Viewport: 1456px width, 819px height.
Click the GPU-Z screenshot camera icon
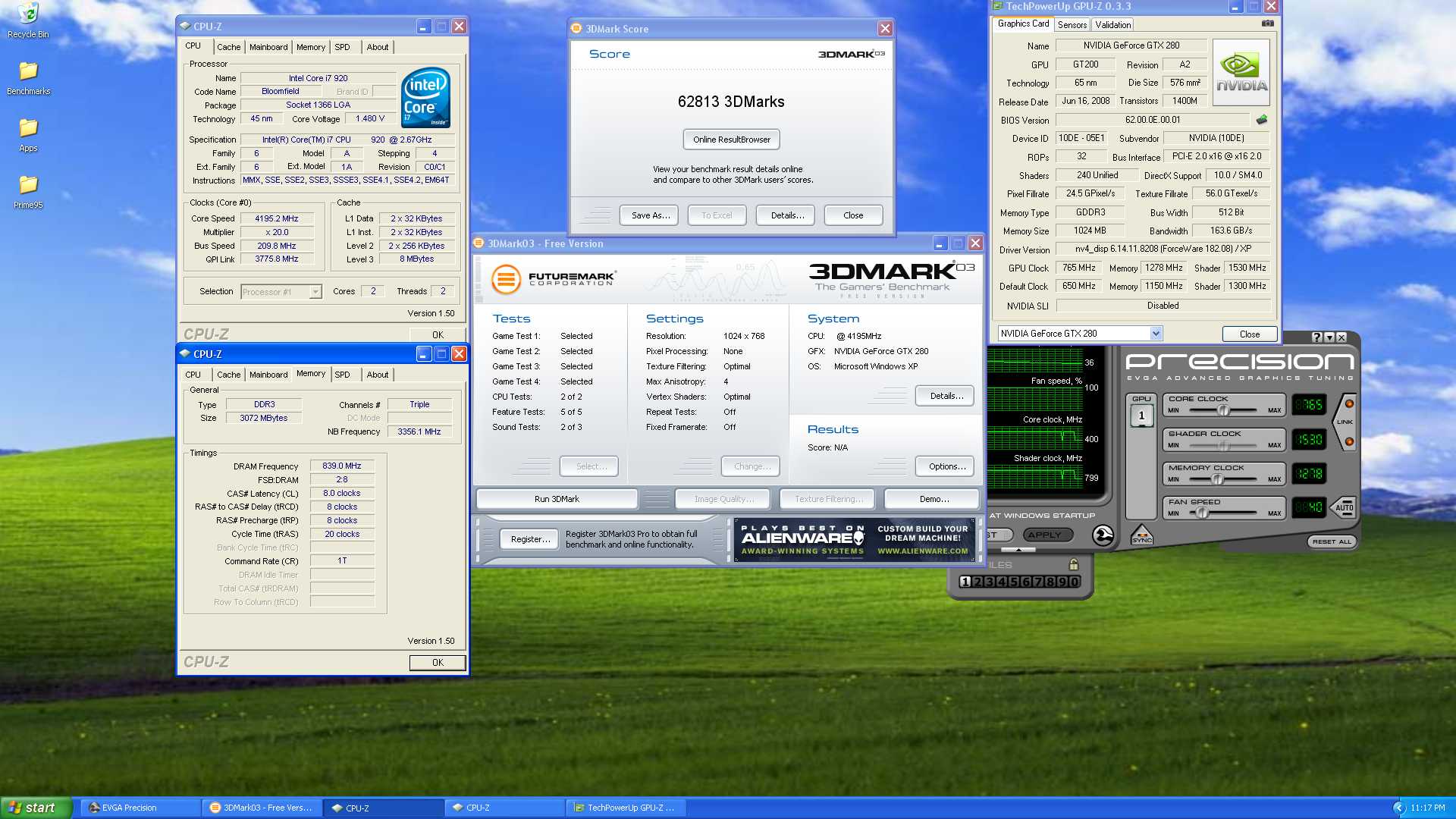(x=1267, y=24)
